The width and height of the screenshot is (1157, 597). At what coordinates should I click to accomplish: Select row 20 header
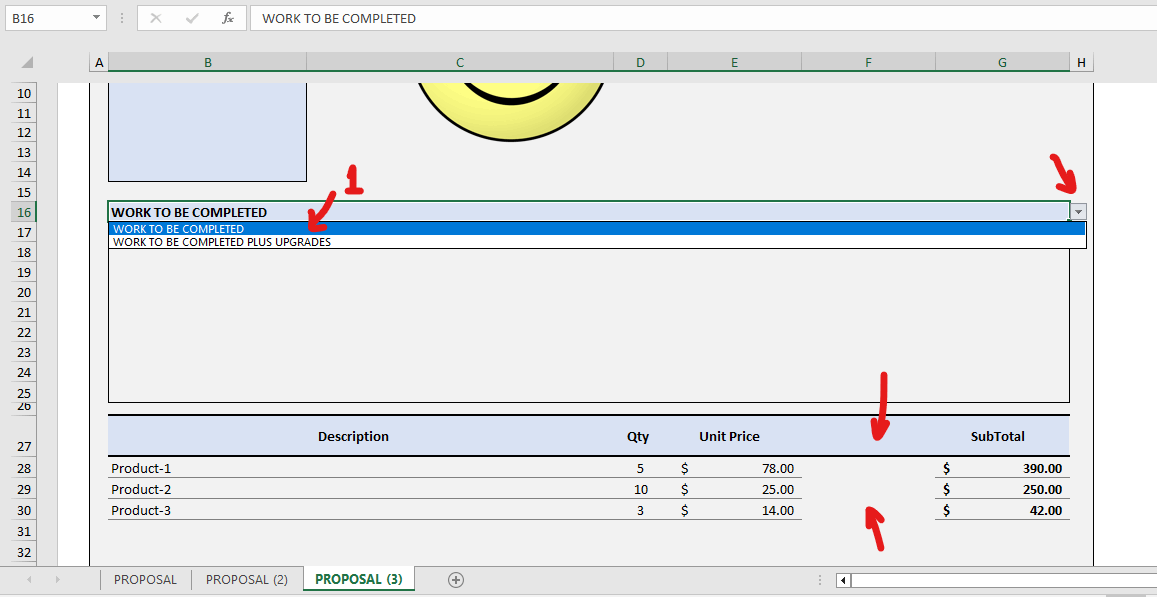click(x=24, y=291)
